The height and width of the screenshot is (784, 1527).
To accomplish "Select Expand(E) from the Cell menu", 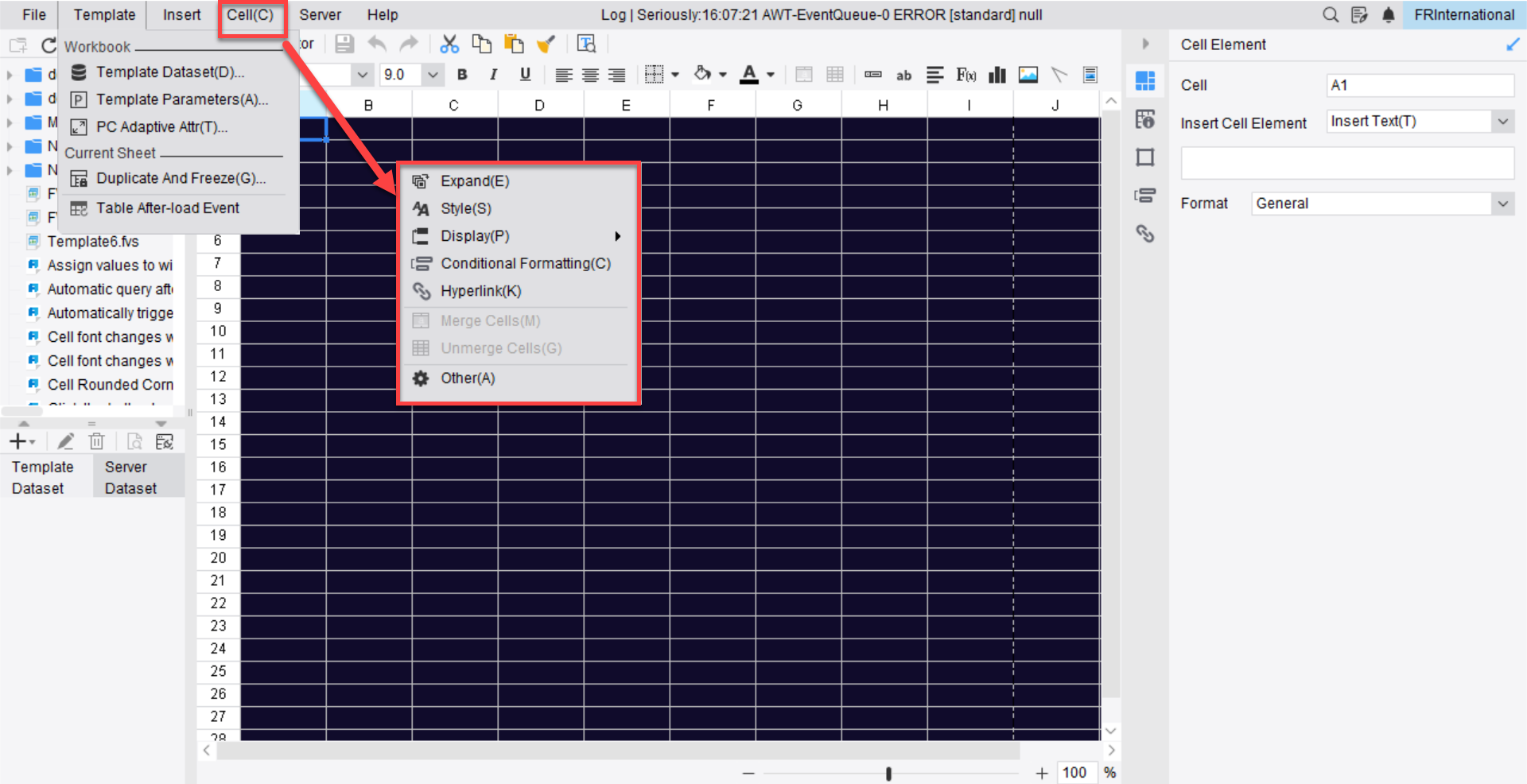I will tap(475, 181).
